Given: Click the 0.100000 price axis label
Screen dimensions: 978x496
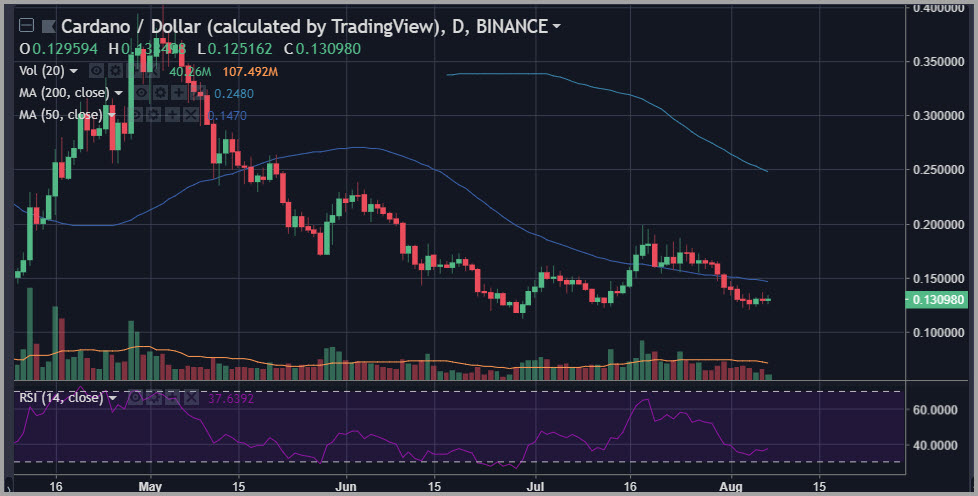Looking at the screenshot, I should coord(939,333).
